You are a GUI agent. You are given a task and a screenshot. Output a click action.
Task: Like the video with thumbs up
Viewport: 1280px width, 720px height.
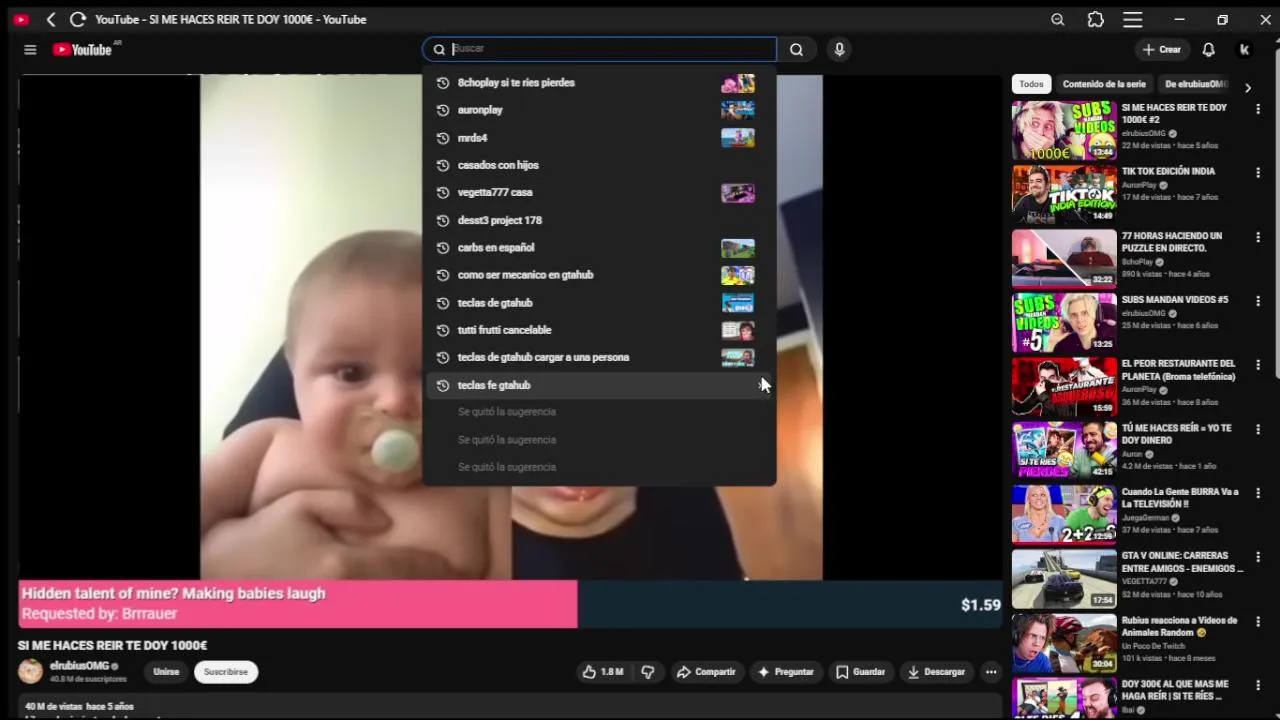[603, 672]
